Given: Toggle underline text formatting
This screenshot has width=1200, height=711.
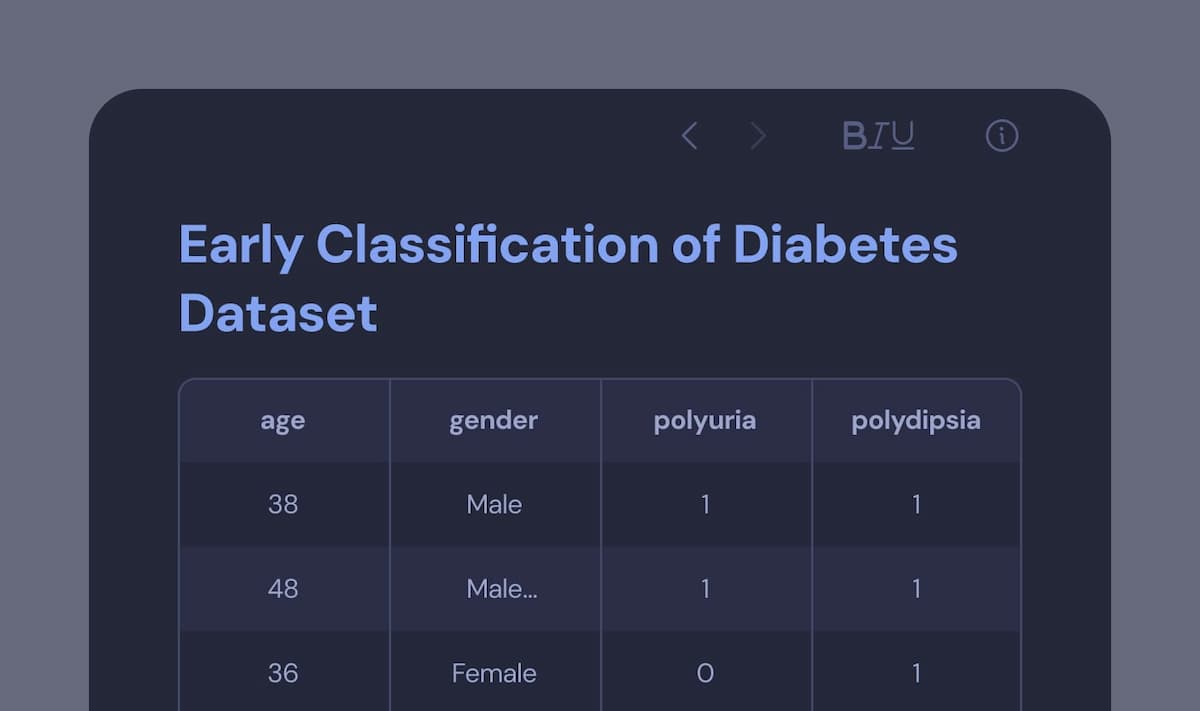Looking at the screenshot, I should [903, 136].
